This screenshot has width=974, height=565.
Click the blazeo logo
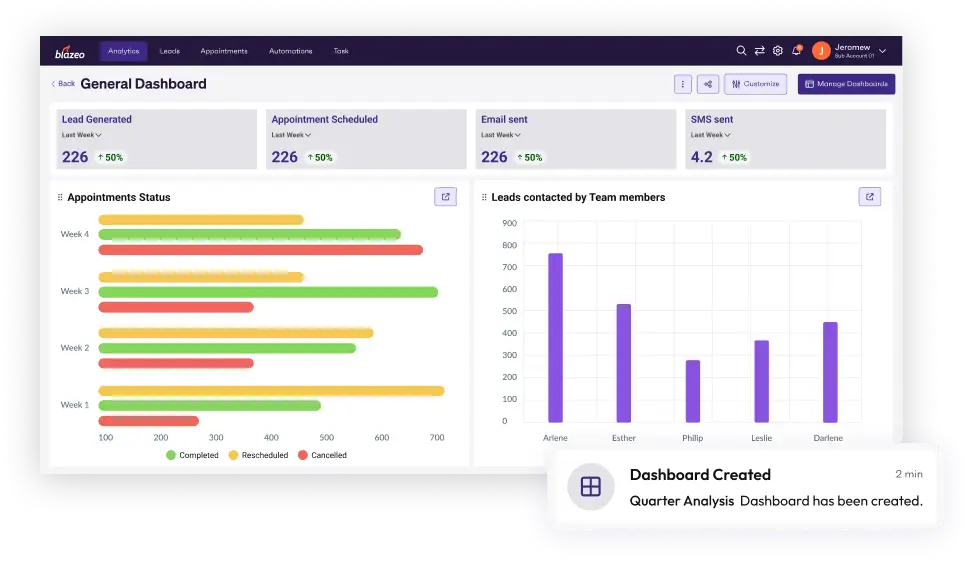pos(69,52)
